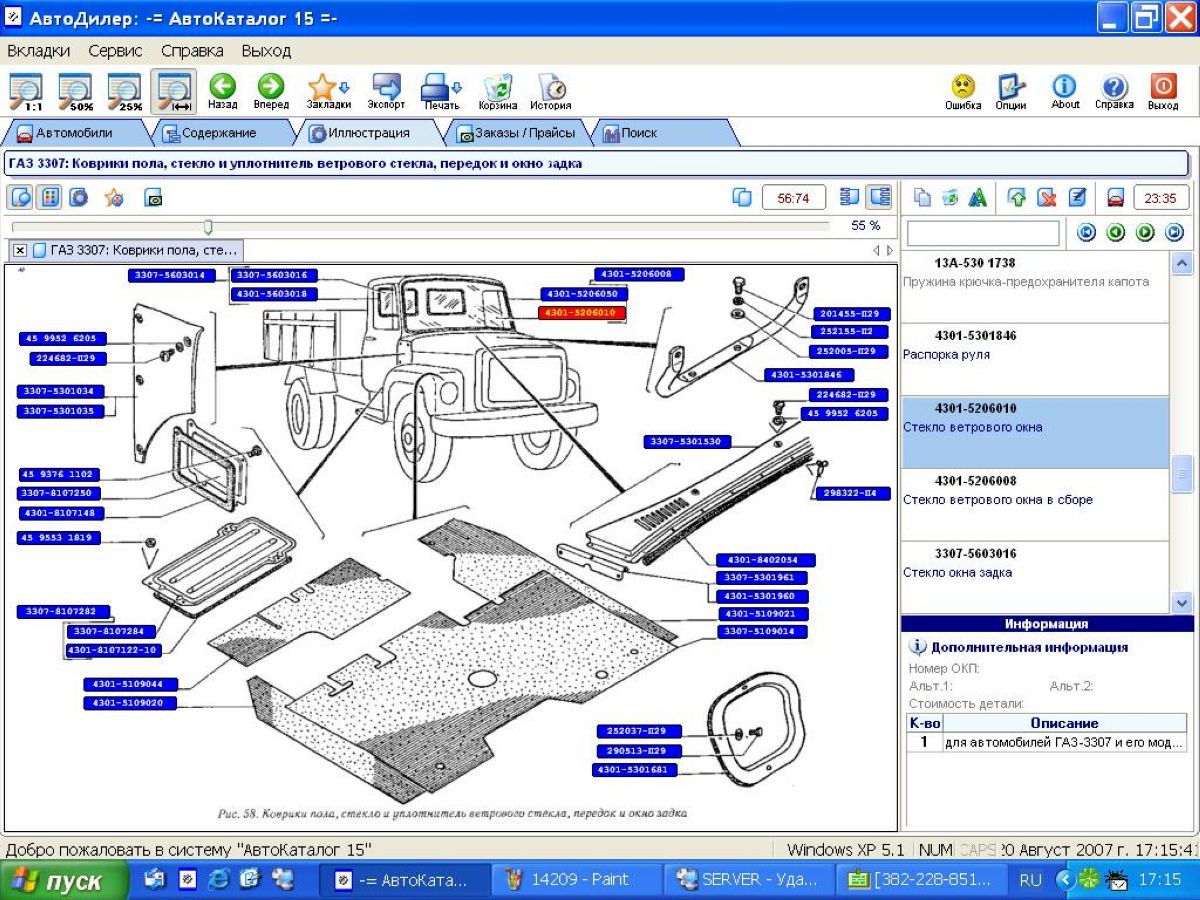This screenshot has height=900, width=1200.
Task: Click the red X delete icon in parts panel
Action: click(x=1046, y=198)
